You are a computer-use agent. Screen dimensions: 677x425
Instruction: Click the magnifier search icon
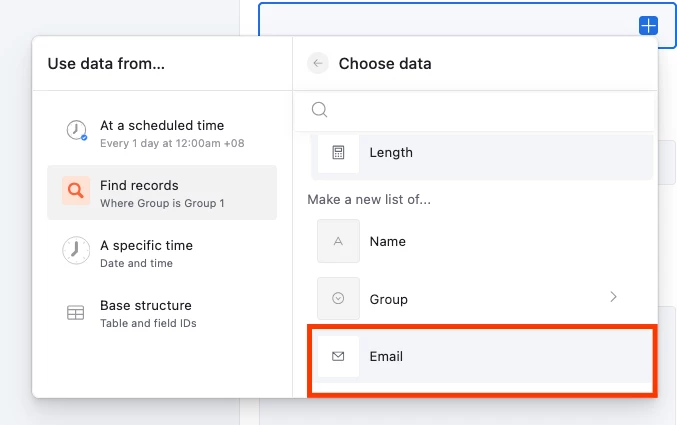pyautogui.click(x=320, y=110)
